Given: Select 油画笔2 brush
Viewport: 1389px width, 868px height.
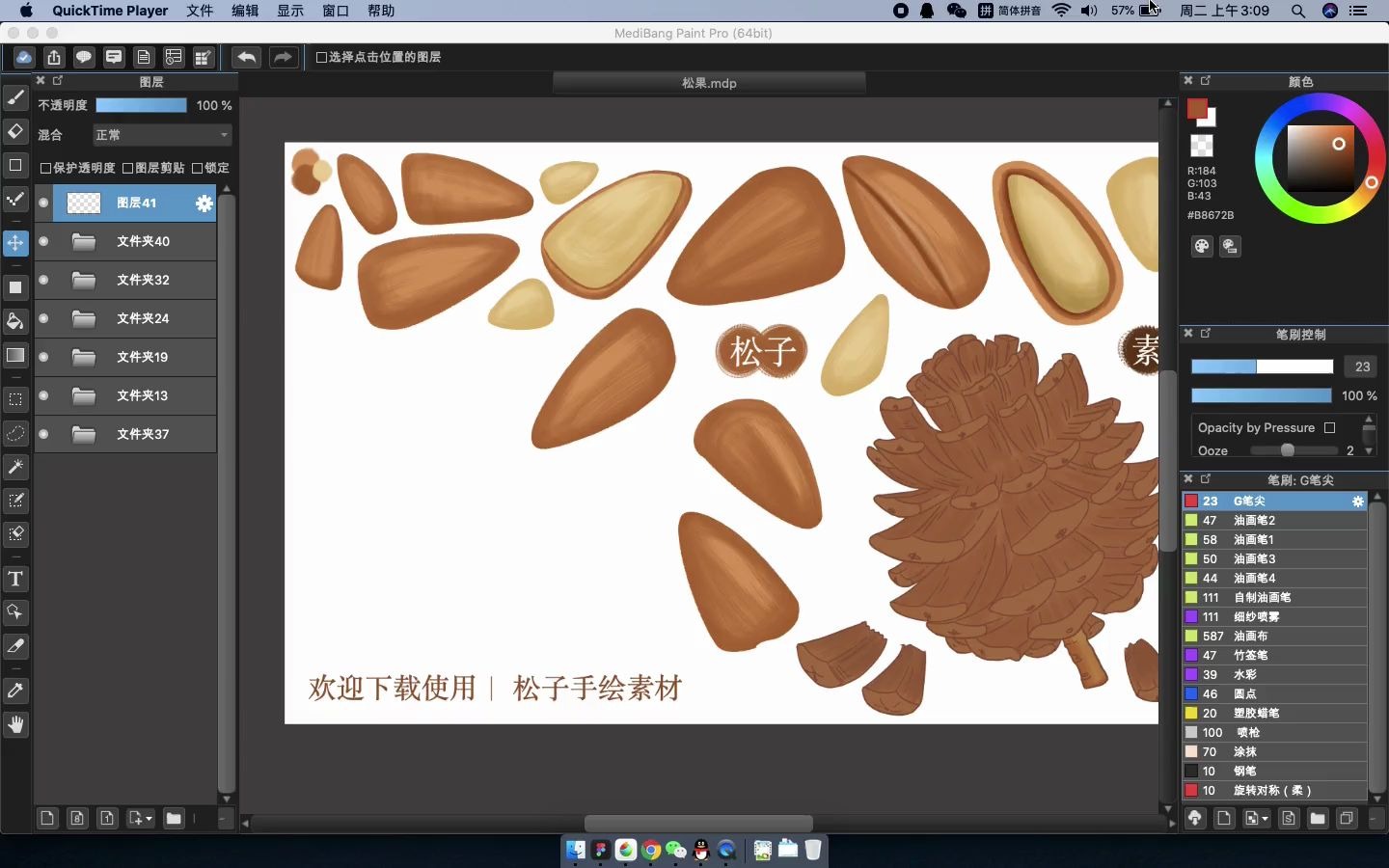Looking at the screenshot, I should (1274, 520).
